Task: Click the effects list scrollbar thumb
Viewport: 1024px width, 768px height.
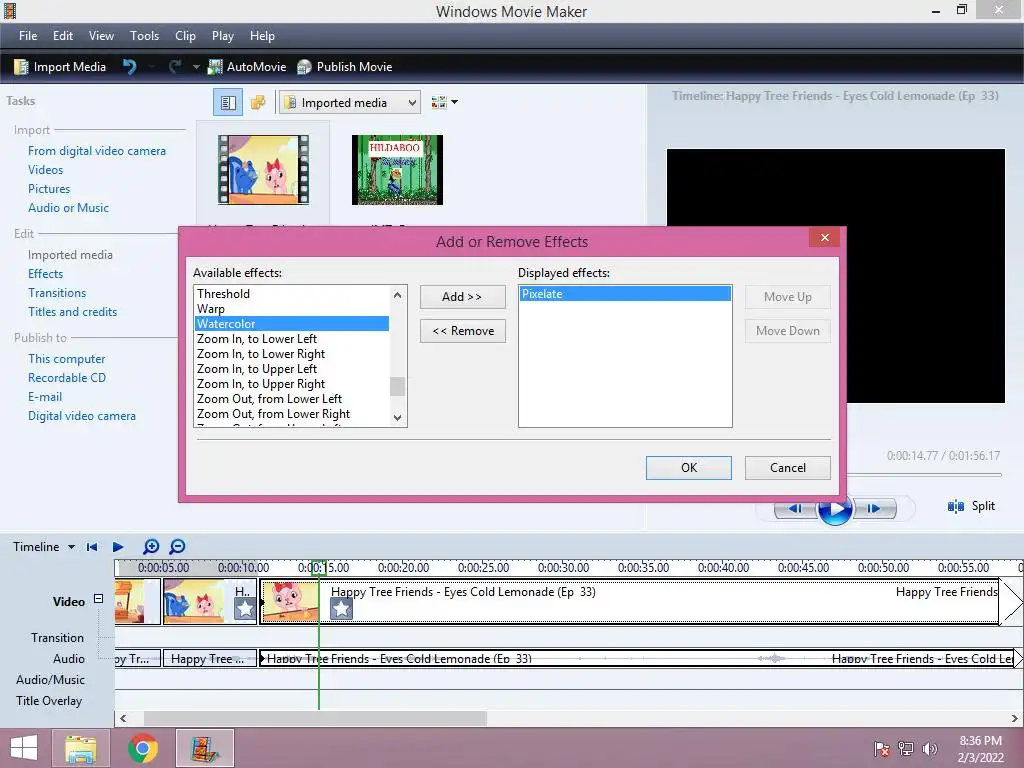Action: pos(397,387)
